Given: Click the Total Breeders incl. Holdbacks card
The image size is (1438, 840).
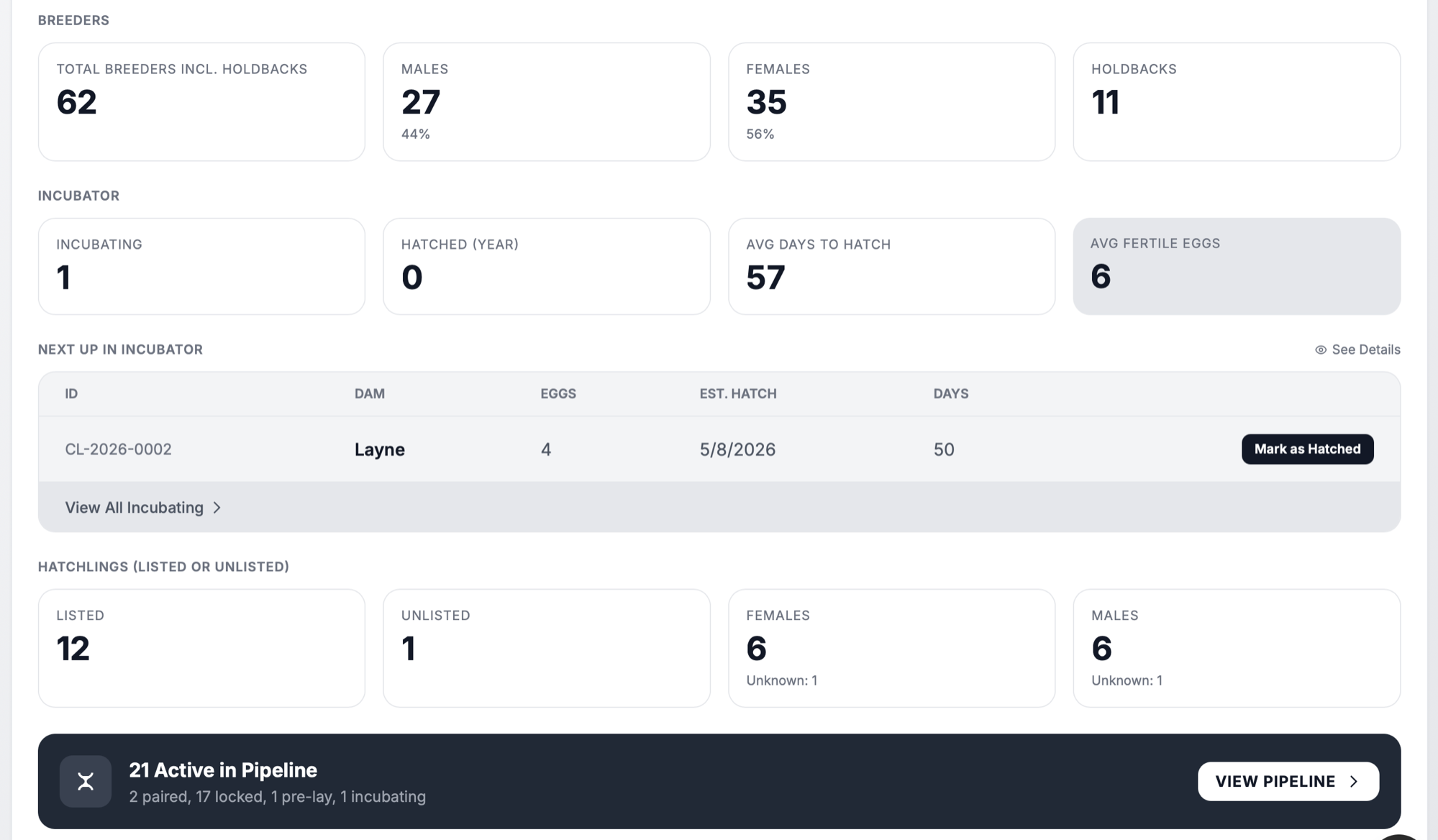Looking at the screenshot, I should click(201, 101).
